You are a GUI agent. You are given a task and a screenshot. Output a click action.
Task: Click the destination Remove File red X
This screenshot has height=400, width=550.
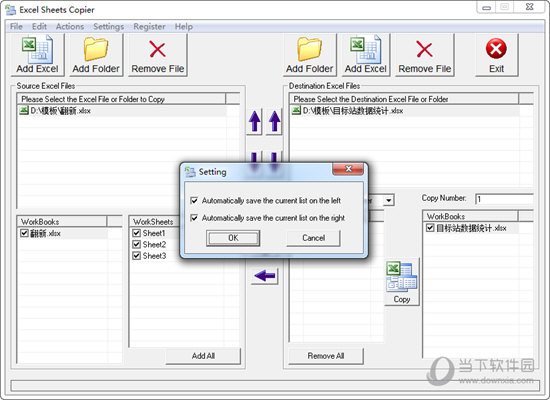[424, 49]
